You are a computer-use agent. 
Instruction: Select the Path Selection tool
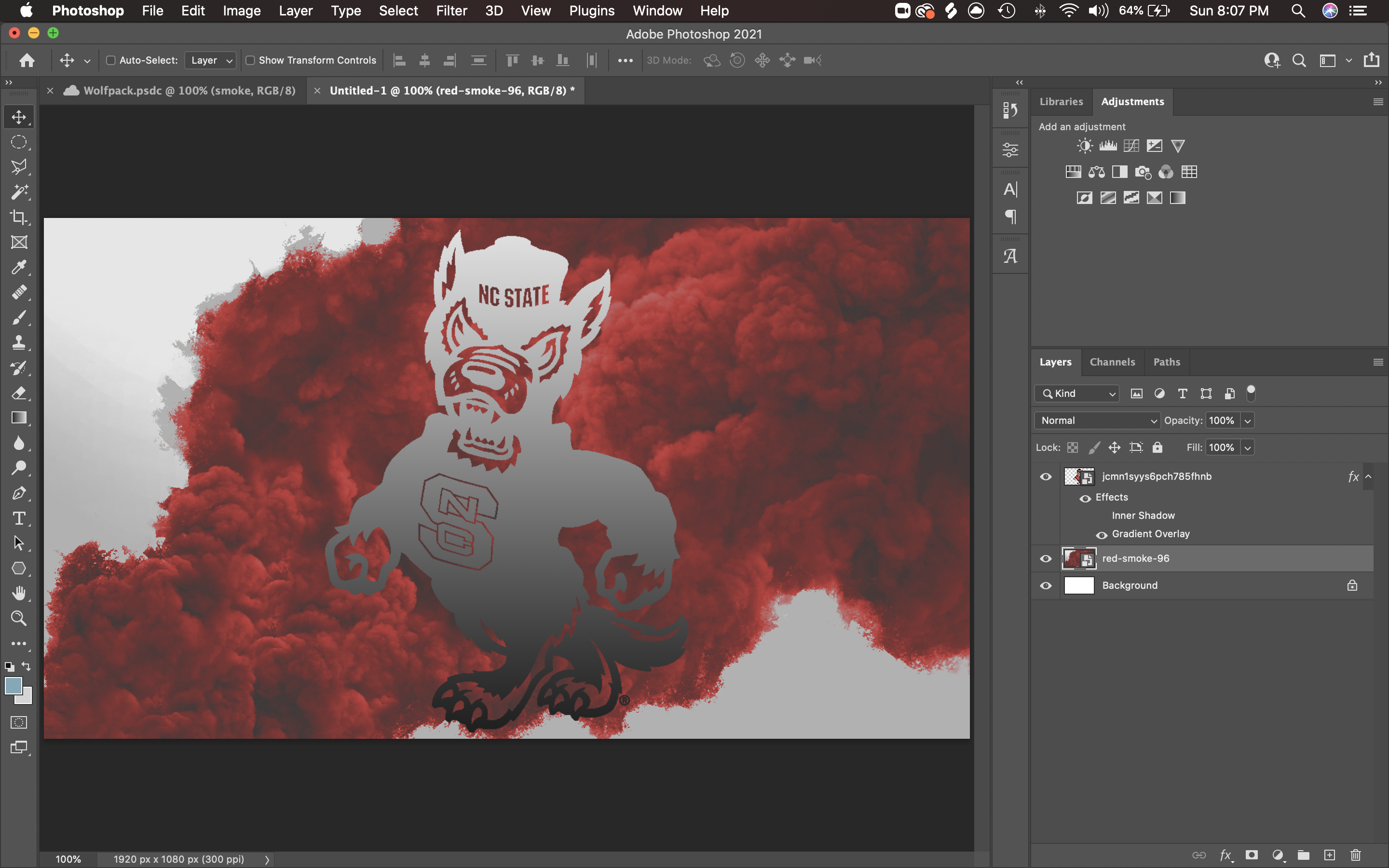click(19, 543)
